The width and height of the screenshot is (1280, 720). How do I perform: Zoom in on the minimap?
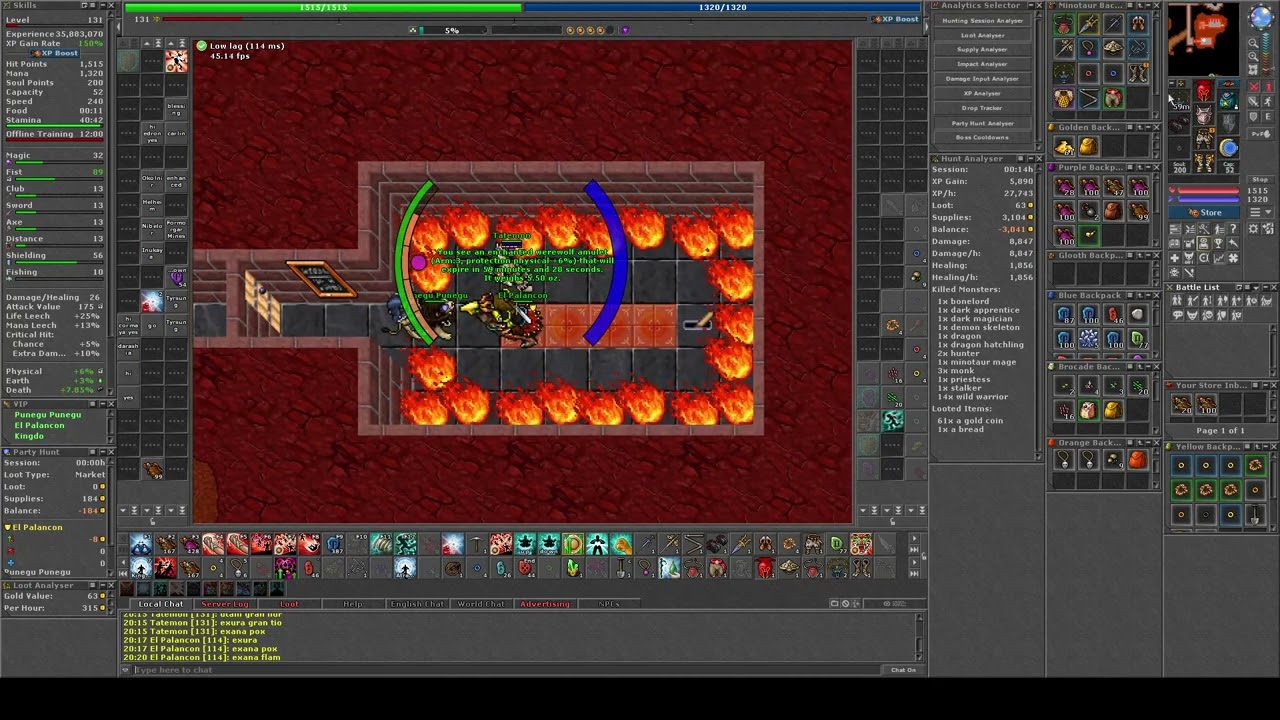pyautogui.click(x=1253, y=57)
